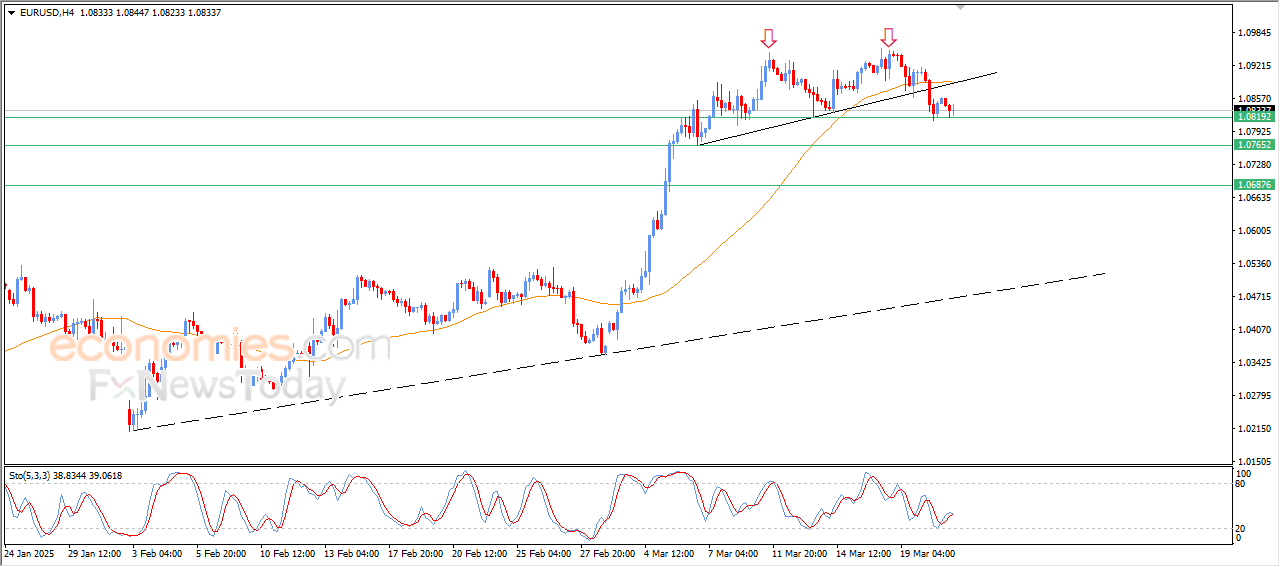Click the stochastic 80 level axis label
This screenshot has height=567, width=1280.
[x=1243, y=484]
